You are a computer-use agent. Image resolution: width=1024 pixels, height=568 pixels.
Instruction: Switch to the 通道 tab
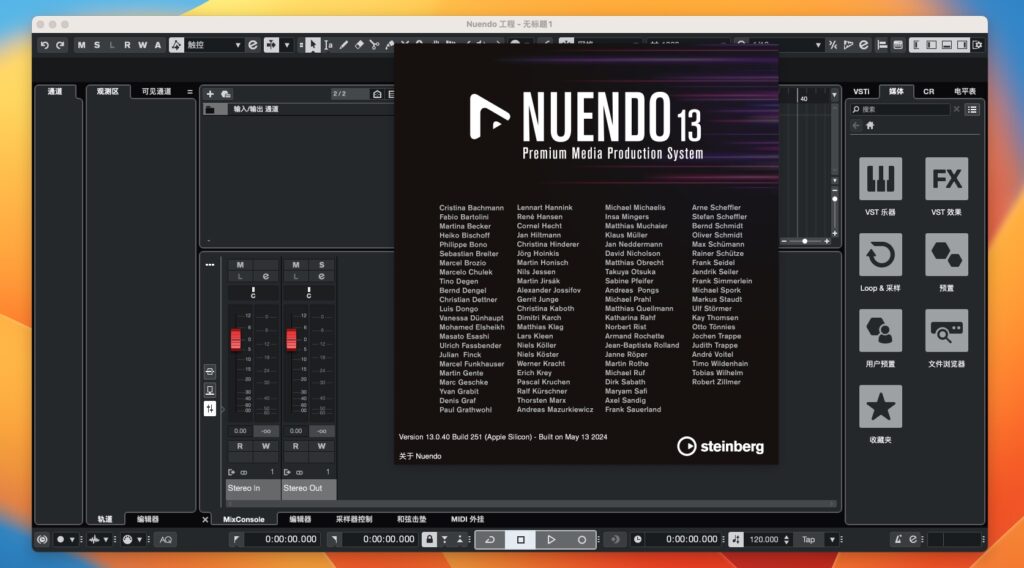(x=55, y=91)
